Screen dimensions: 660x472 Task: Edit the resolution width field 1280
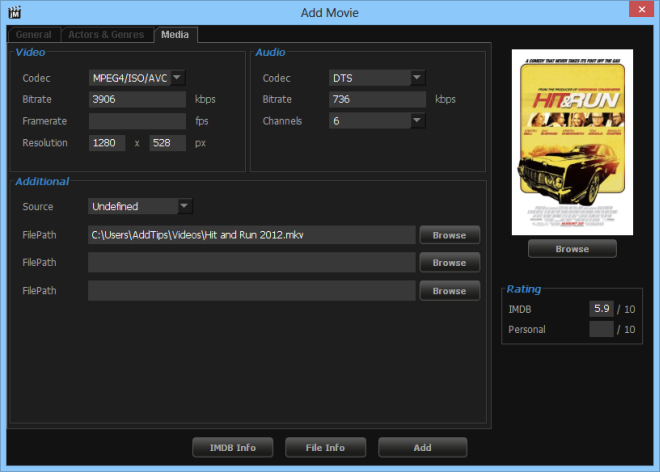pos(107,143)
